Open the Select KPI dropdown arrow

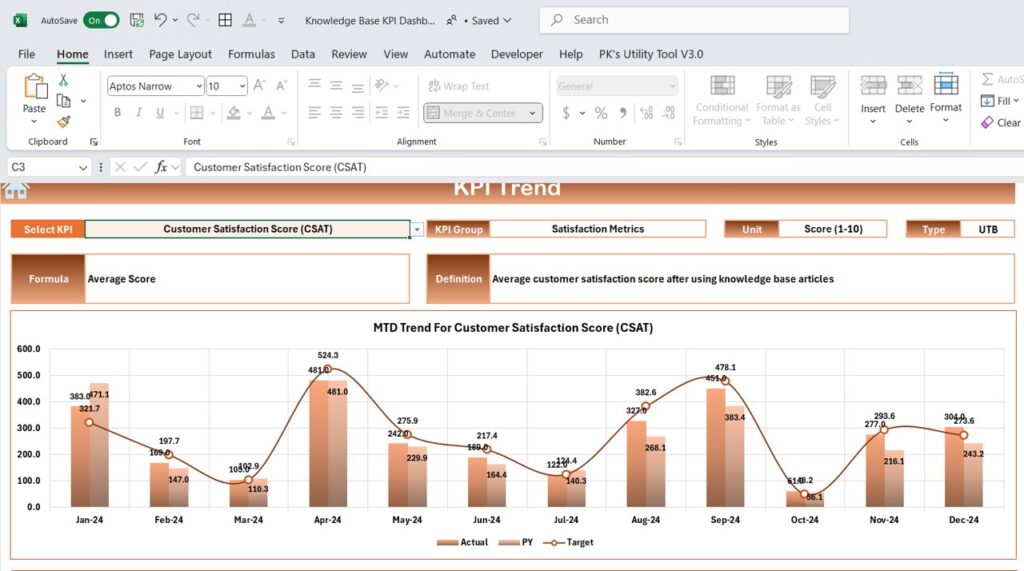(417, 229)
